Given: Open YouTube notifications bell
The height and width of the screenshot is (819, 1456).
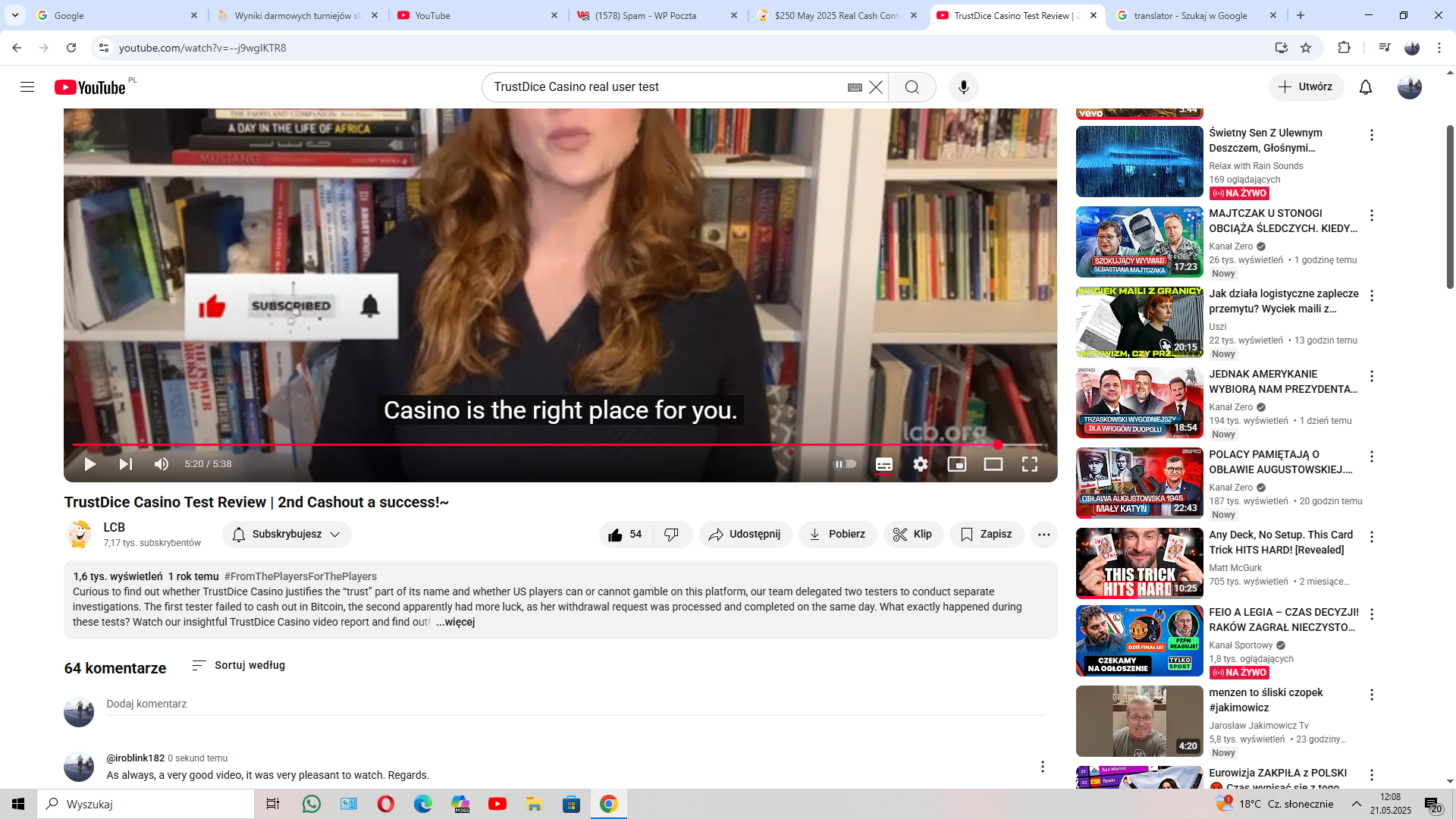Looking at the screenshot, I should click(x=1366, y=87).
